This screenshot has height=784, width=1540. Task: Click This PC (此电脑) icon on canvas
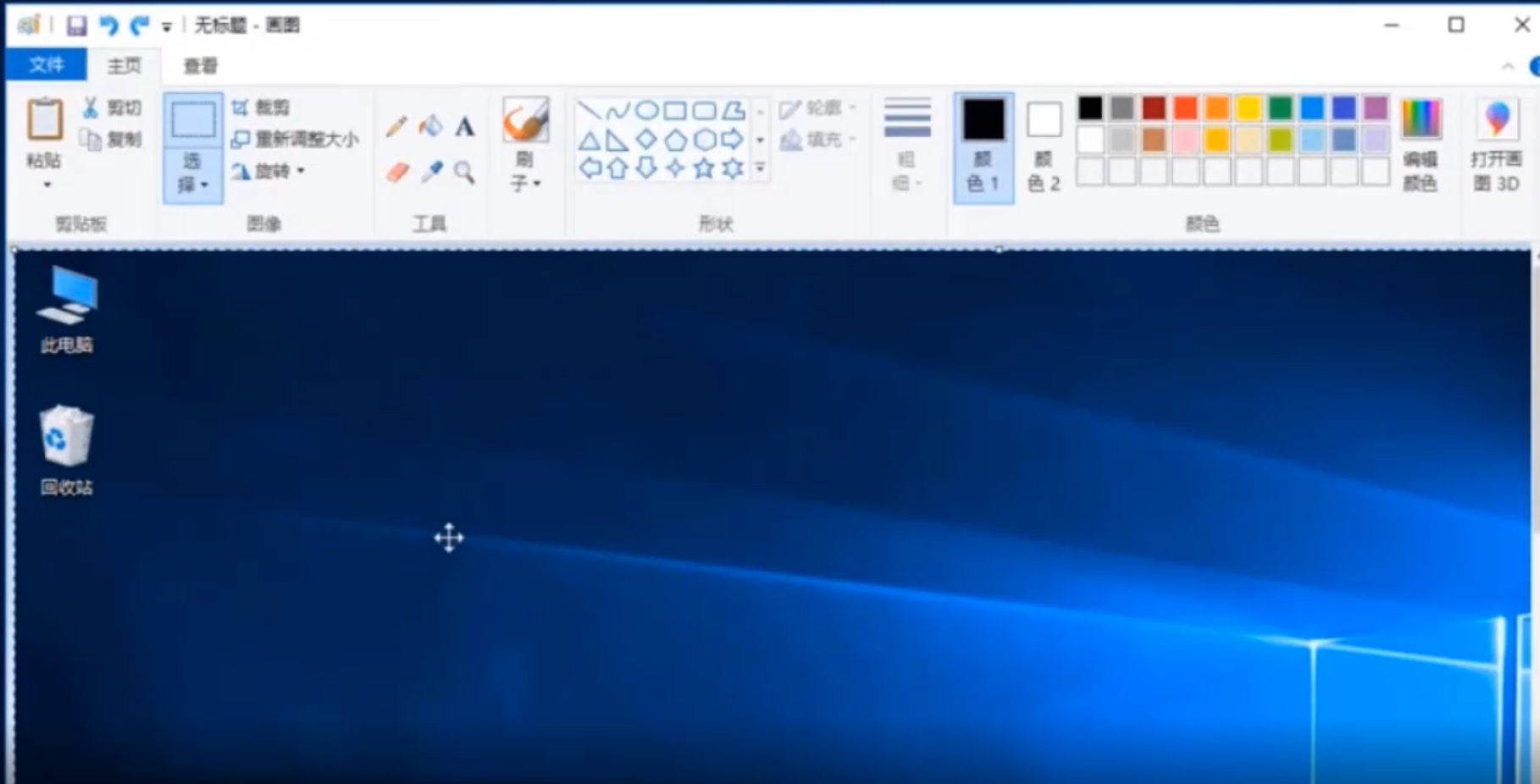tap(67, 309)
